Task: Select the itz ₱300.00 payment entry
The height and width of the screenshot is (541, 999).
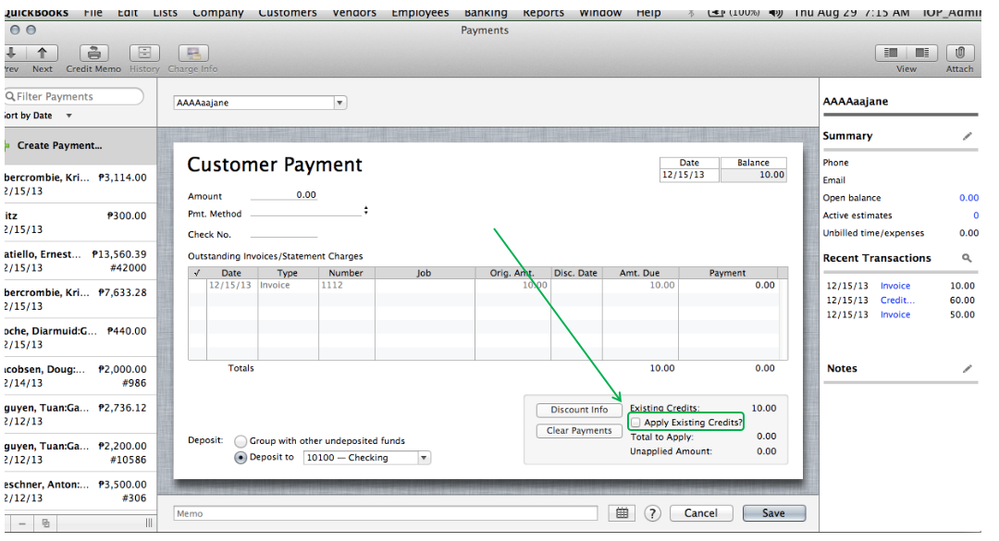Action: click(x=78, y=222)
